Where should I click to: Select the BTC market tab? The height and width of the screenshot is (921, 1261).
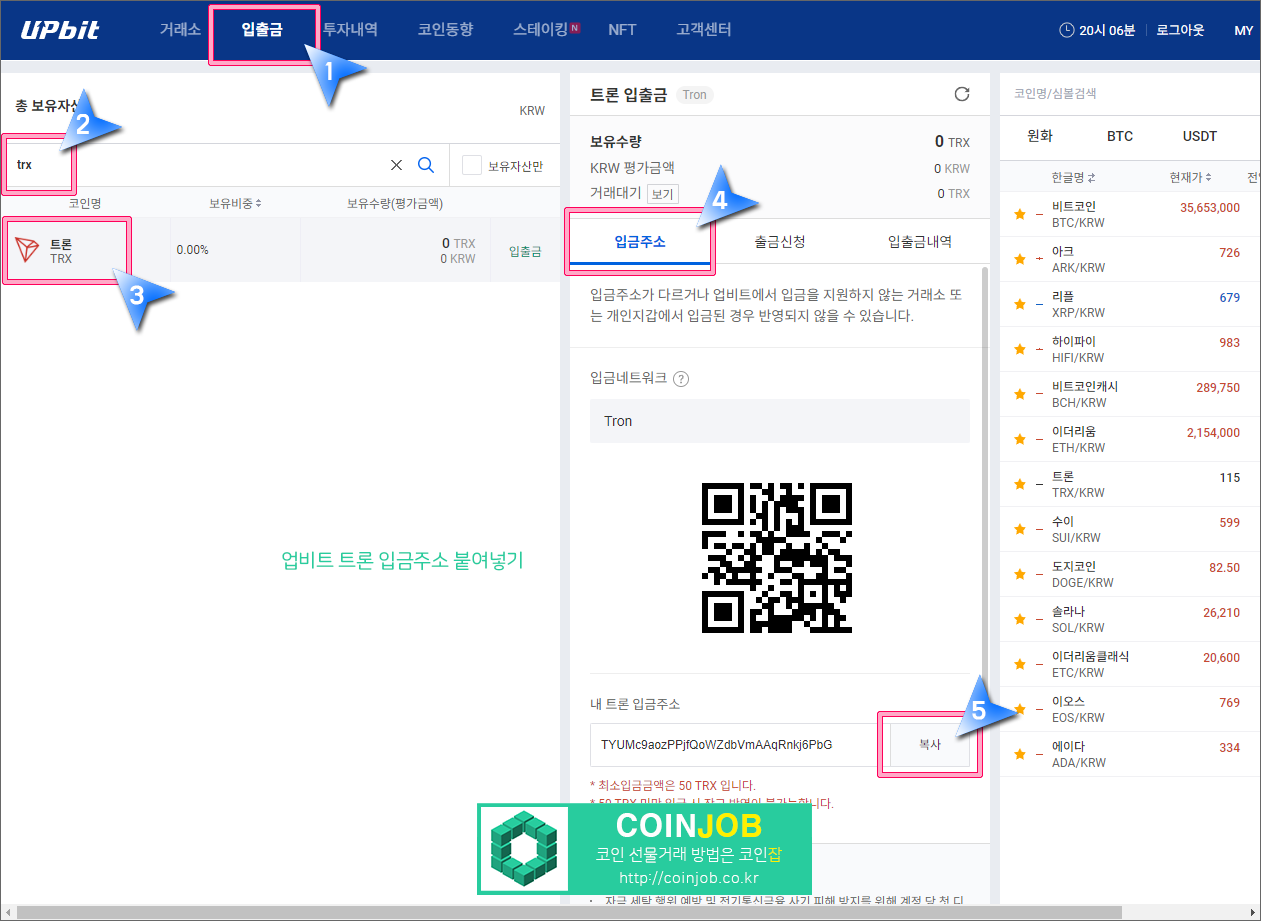(1120, 136)
